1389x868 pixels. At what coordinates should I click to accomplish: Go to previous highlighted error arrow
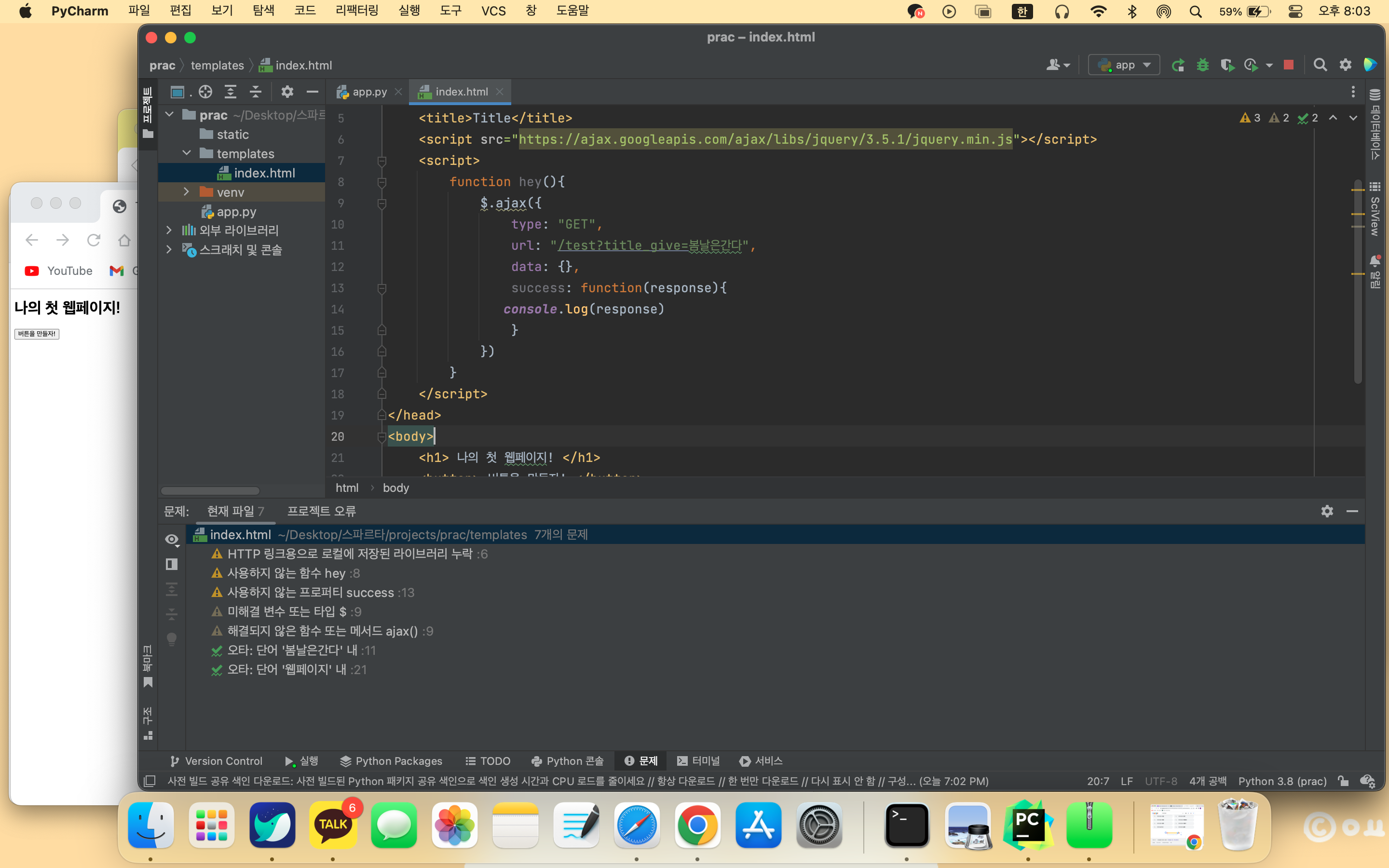coord(1333,118)
